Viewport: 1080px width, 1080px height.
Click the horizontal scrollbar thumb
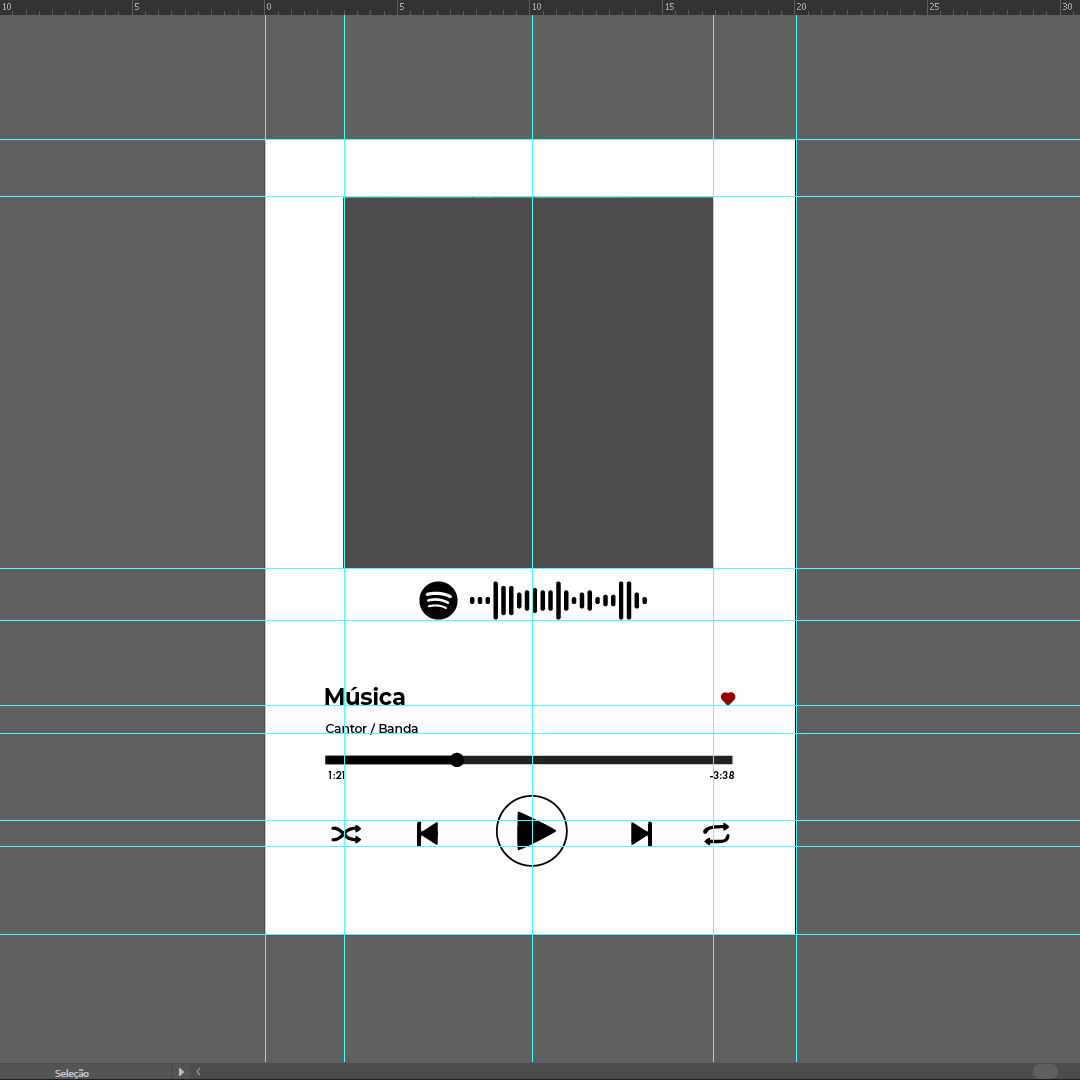click(1045, 1072)
